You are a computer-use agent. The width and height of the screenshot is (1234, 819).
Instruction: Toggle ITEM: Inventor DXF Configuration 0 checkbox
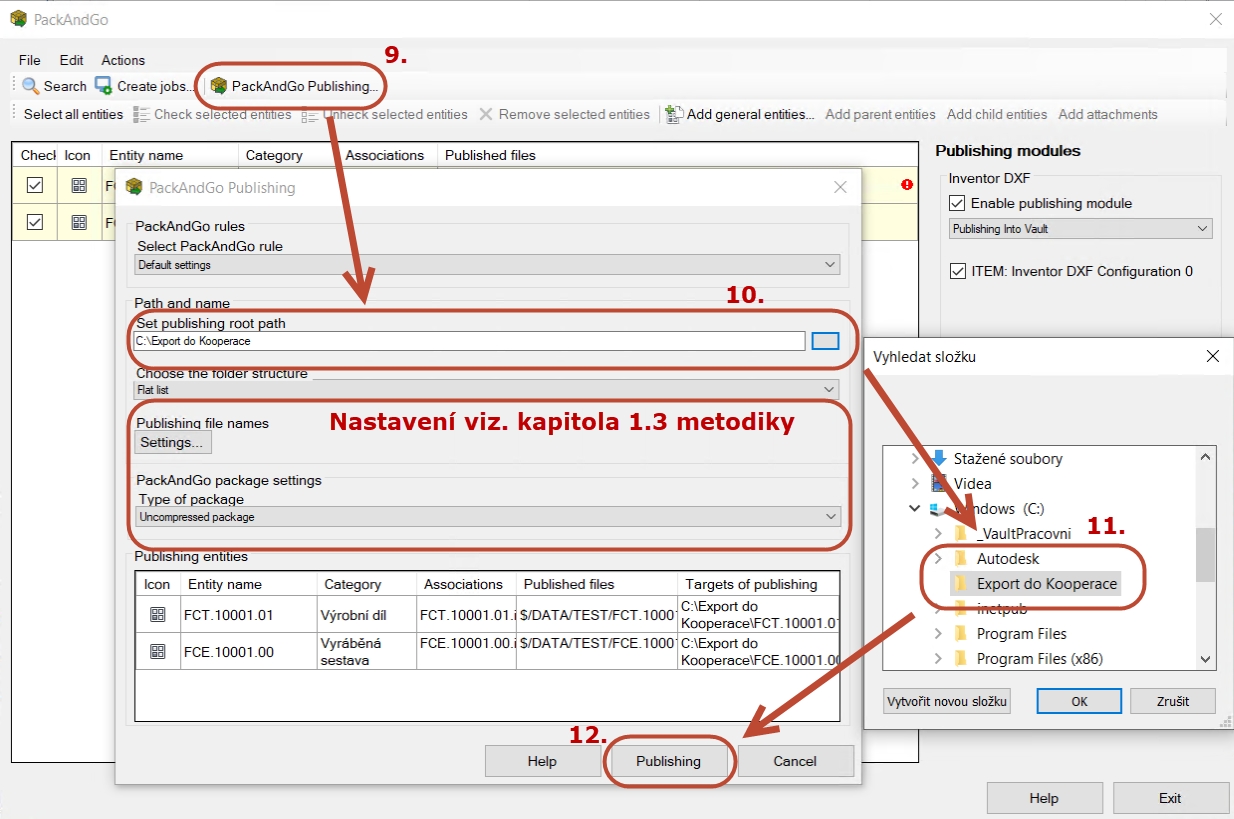(x=957, y=271)
